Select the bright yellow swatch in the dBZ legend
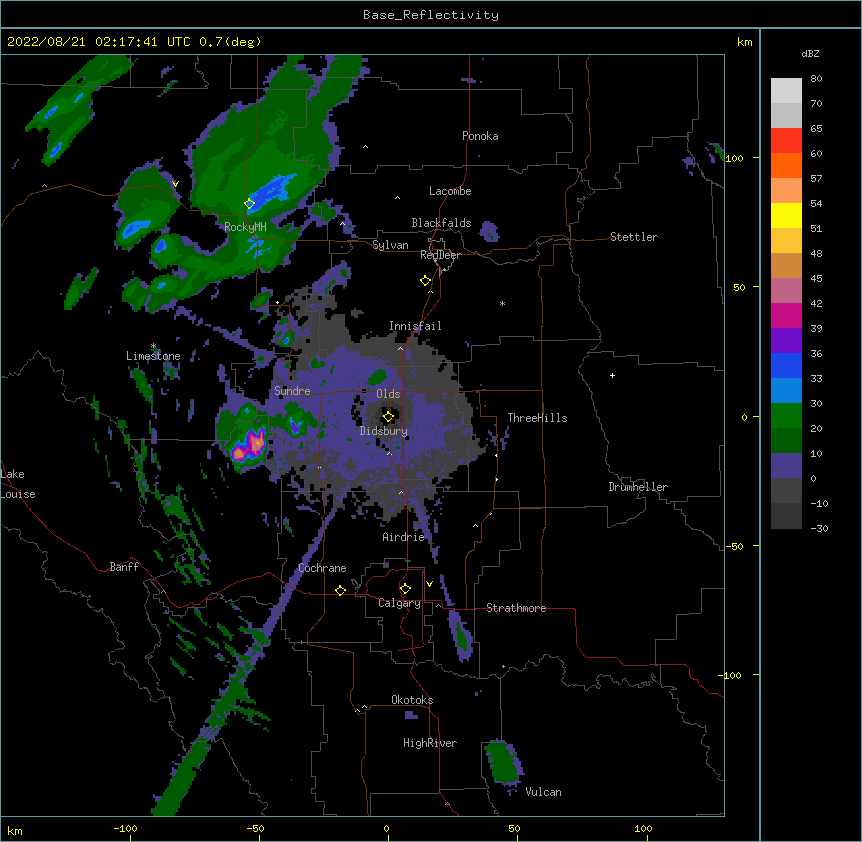The height and width of the screenshot is (842, 862). tap(786, 215)
